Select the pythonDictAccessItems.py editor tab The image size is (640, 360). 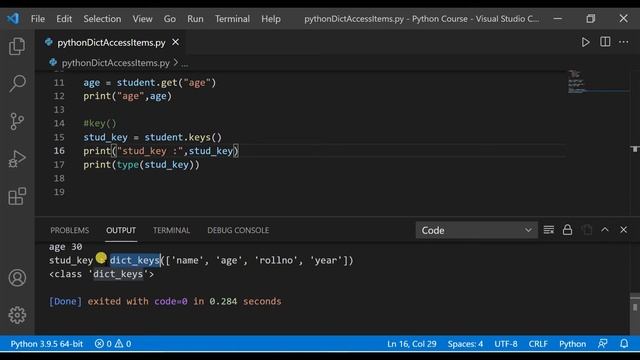[x=111, y=42]
